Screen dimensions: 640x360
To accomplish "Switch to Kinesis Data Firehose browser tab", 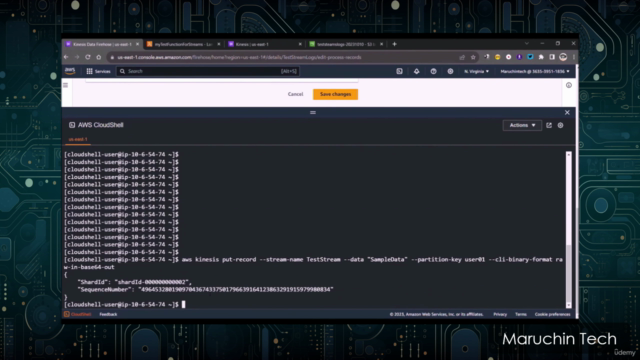I will pyautogui.click(x=102, y=44).
